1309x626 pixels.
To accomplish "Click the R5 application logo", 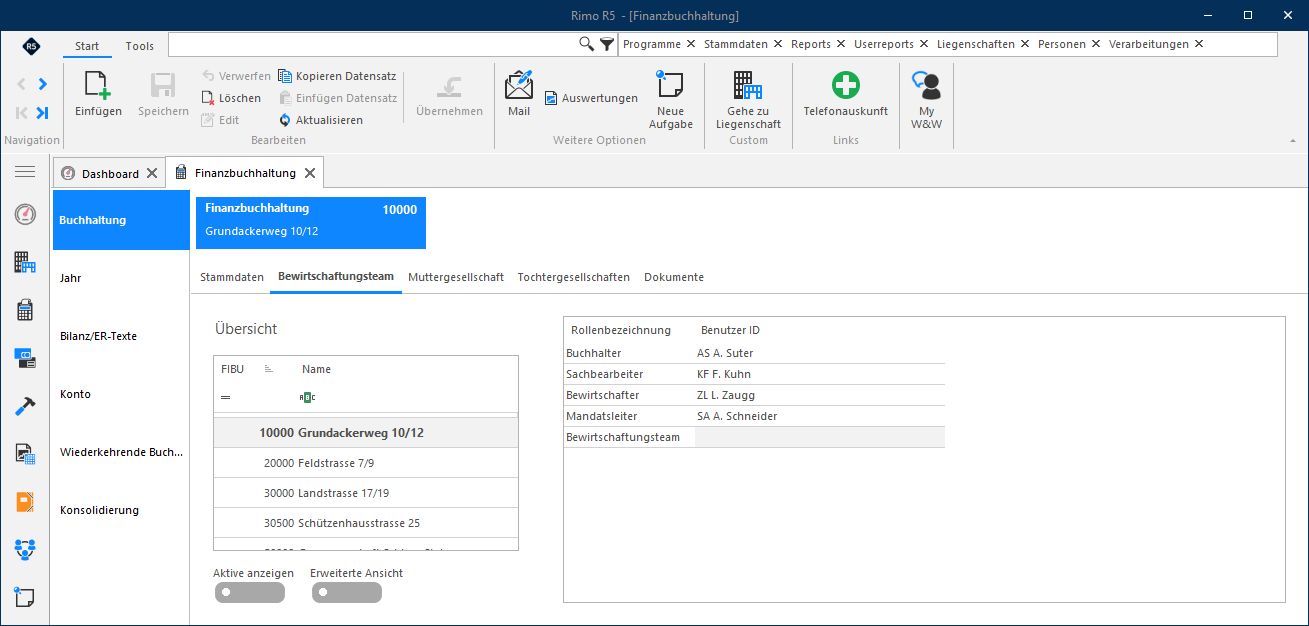I will [31, 46].
